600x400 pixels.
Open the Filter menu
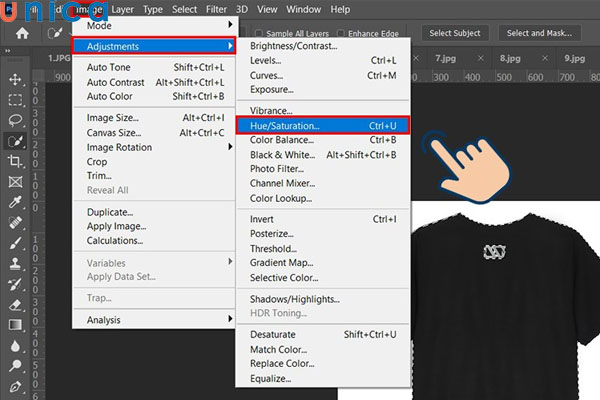pos(216,9)
